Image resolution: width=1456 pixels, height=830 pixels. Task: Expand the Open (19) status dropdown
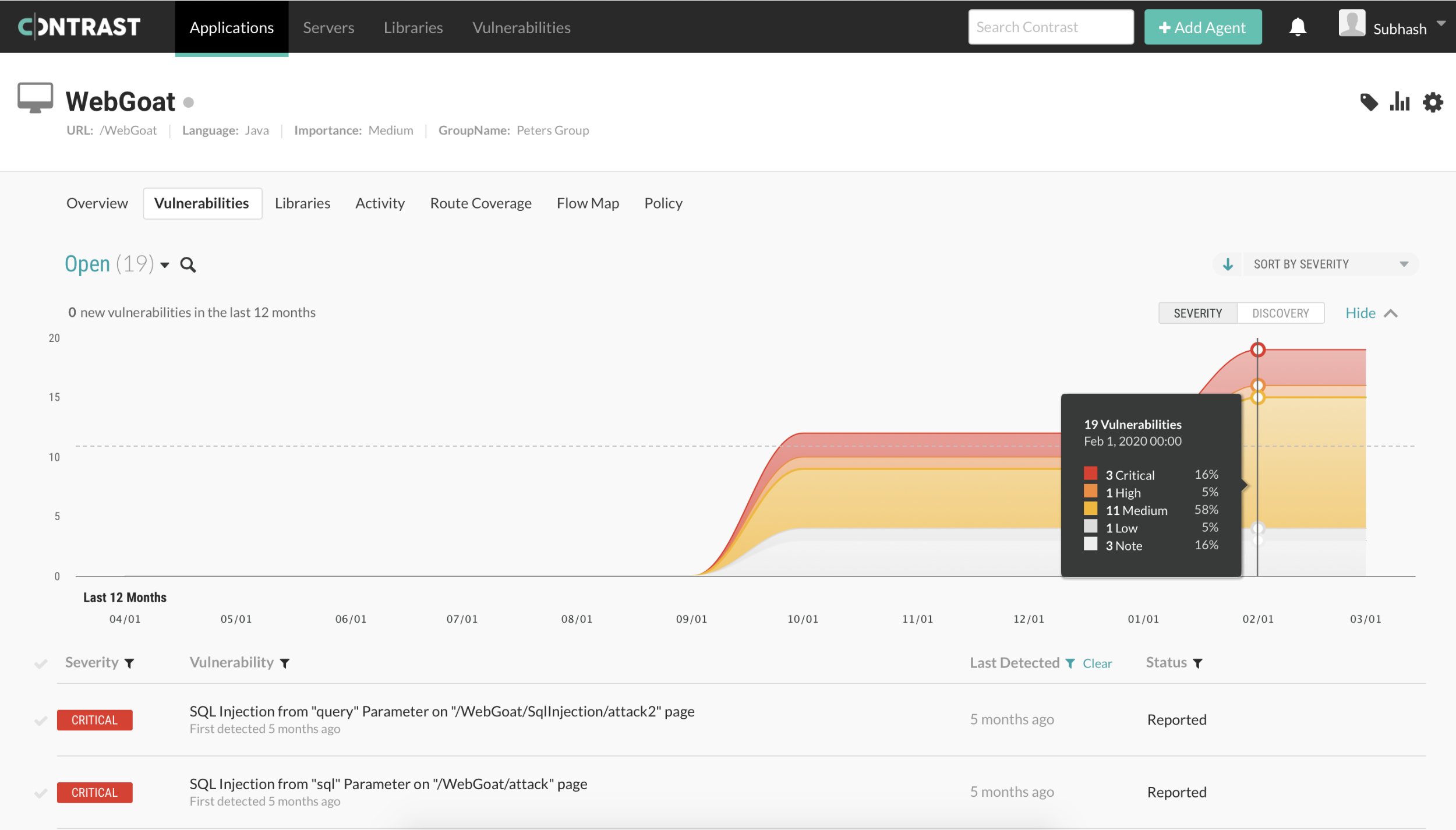(x=165, y=266)
